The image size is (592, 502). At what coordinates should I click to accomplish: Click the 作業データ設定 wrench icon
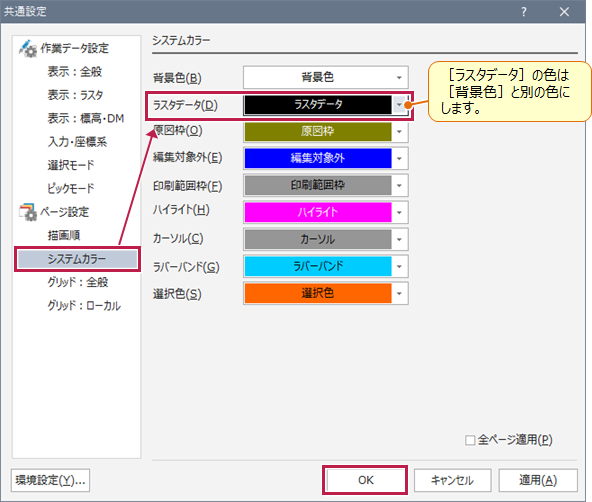[x=28, y=48]
